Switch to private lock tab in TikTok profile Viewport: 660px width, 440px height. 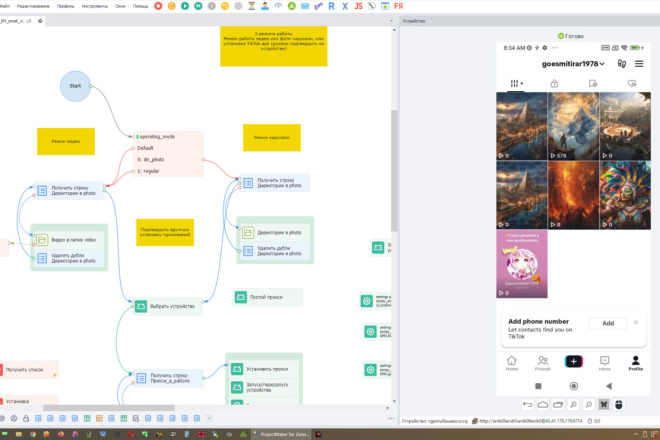554,83
